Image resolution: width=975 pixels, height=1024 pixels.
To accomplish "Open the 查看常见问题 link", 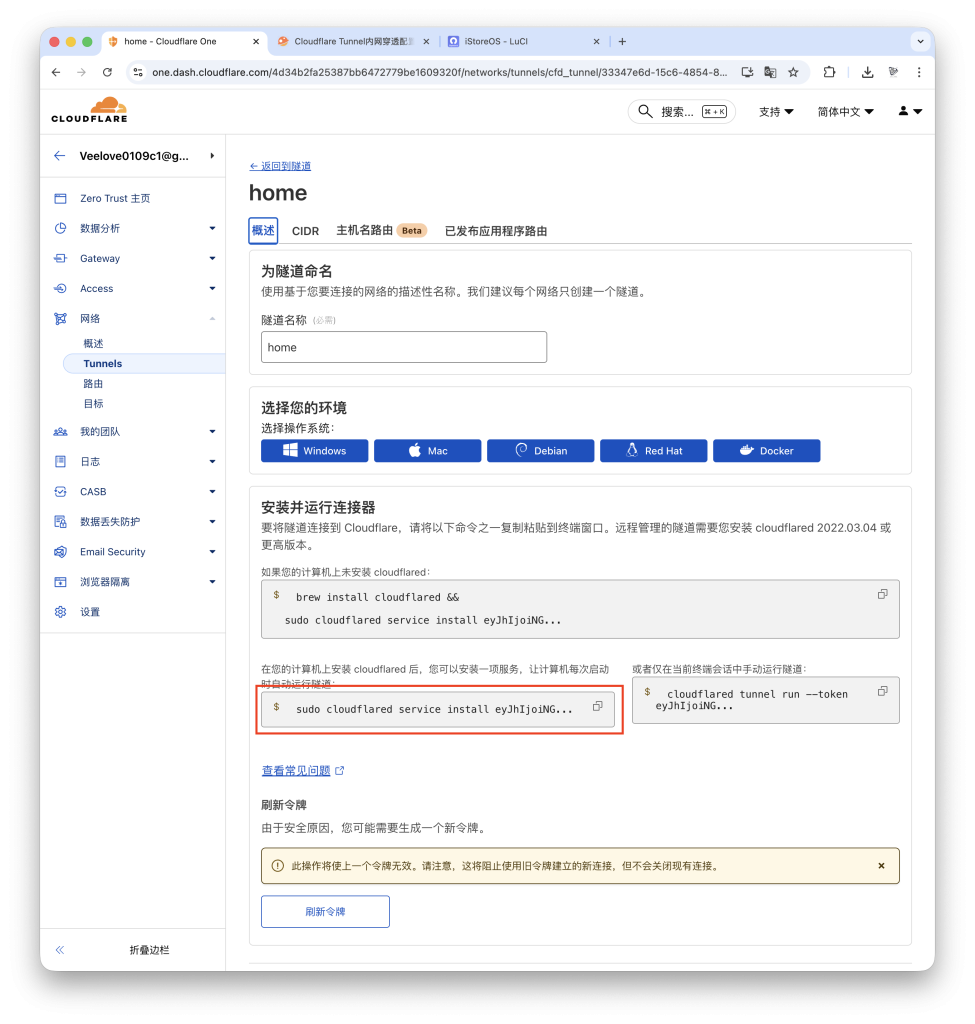I will (x=295, y=770).
